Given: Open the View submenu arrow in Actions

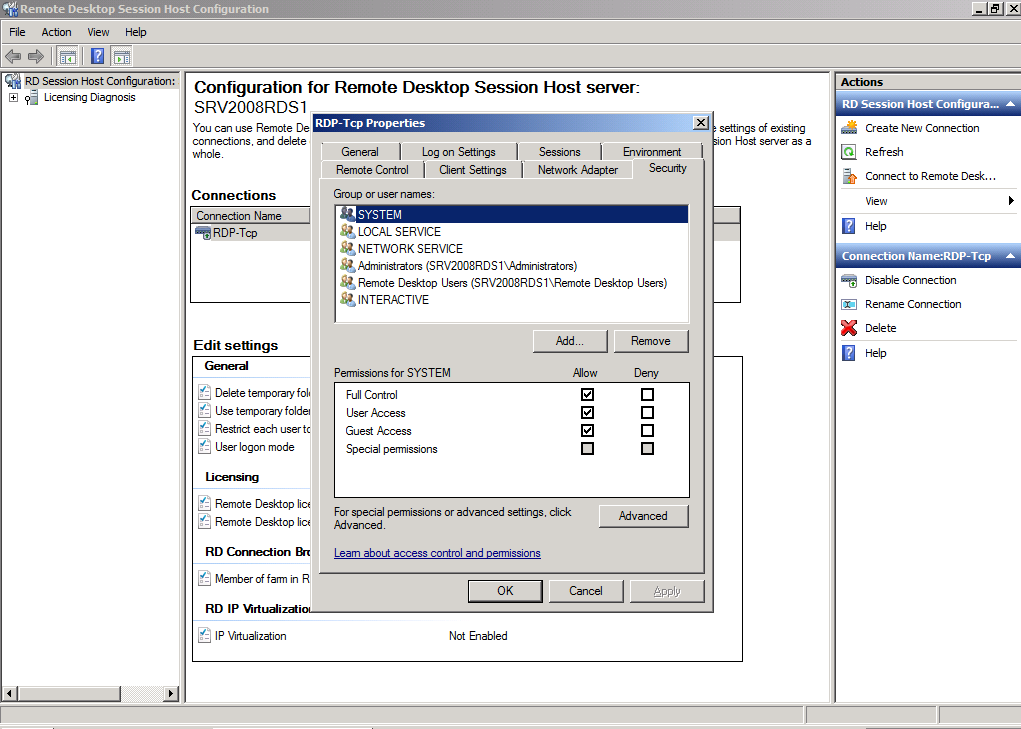Looking at the screenshot, I should (x=1011, y=200).
